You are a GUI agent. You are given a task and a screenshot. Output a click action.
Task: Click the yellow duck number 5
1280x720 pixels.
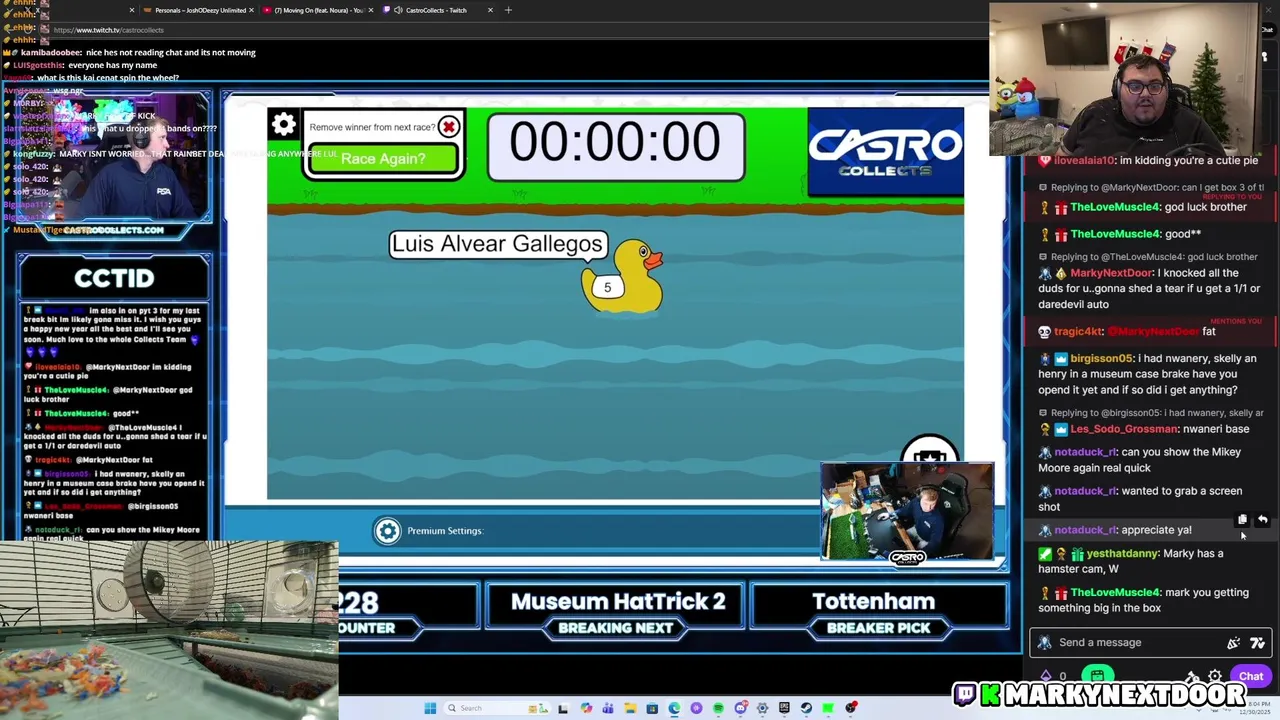(x=623, y=277)
